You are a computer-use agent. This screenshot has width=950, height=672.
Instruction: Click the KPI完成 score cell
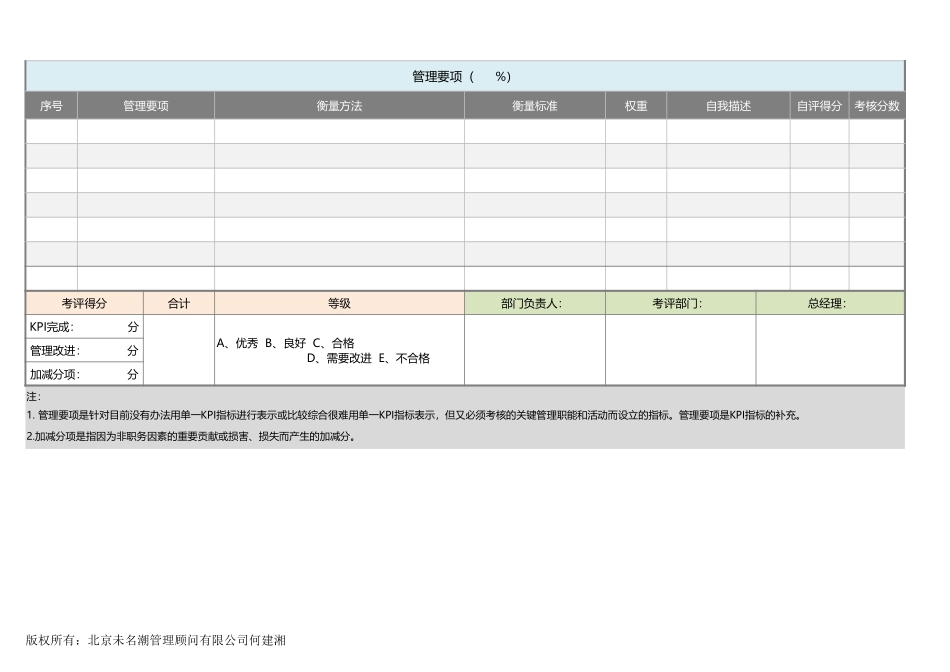point(84,327)
